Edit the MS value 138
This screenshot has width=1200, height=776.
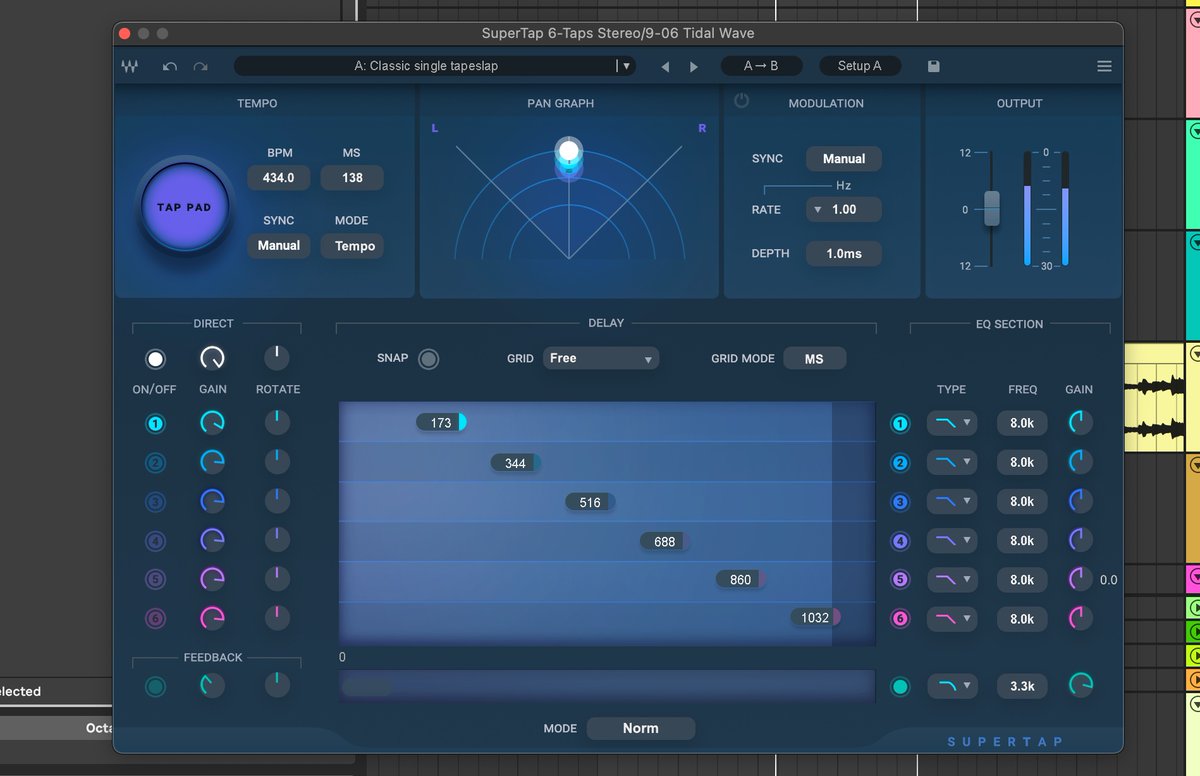point(352,178)
